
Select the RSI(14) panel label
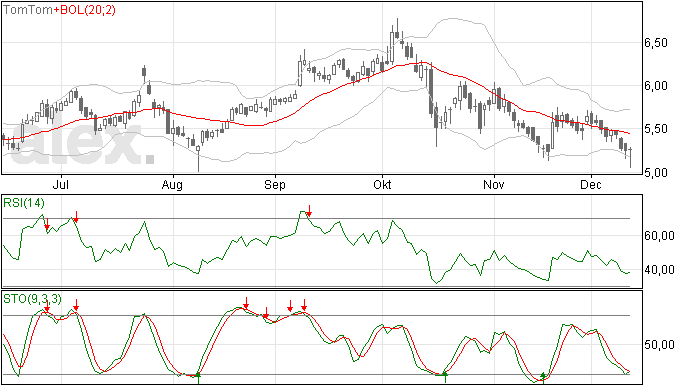pos(24,203)
